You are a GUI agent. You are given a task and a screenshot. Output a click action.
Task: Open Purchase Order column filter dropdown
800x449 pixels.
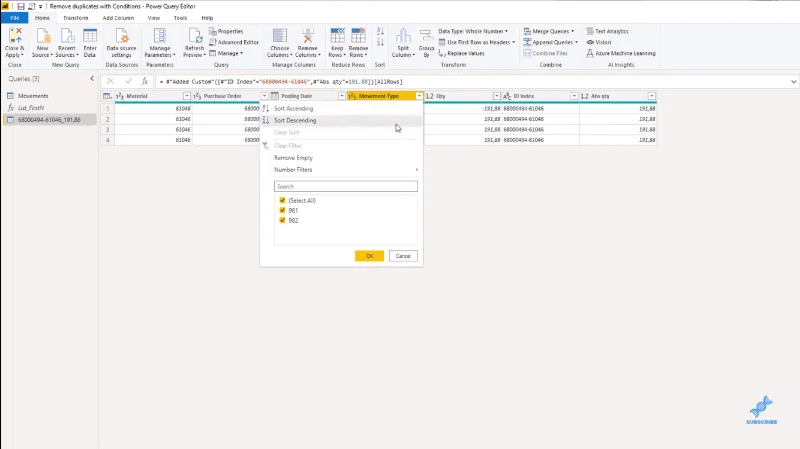point(264,96)
